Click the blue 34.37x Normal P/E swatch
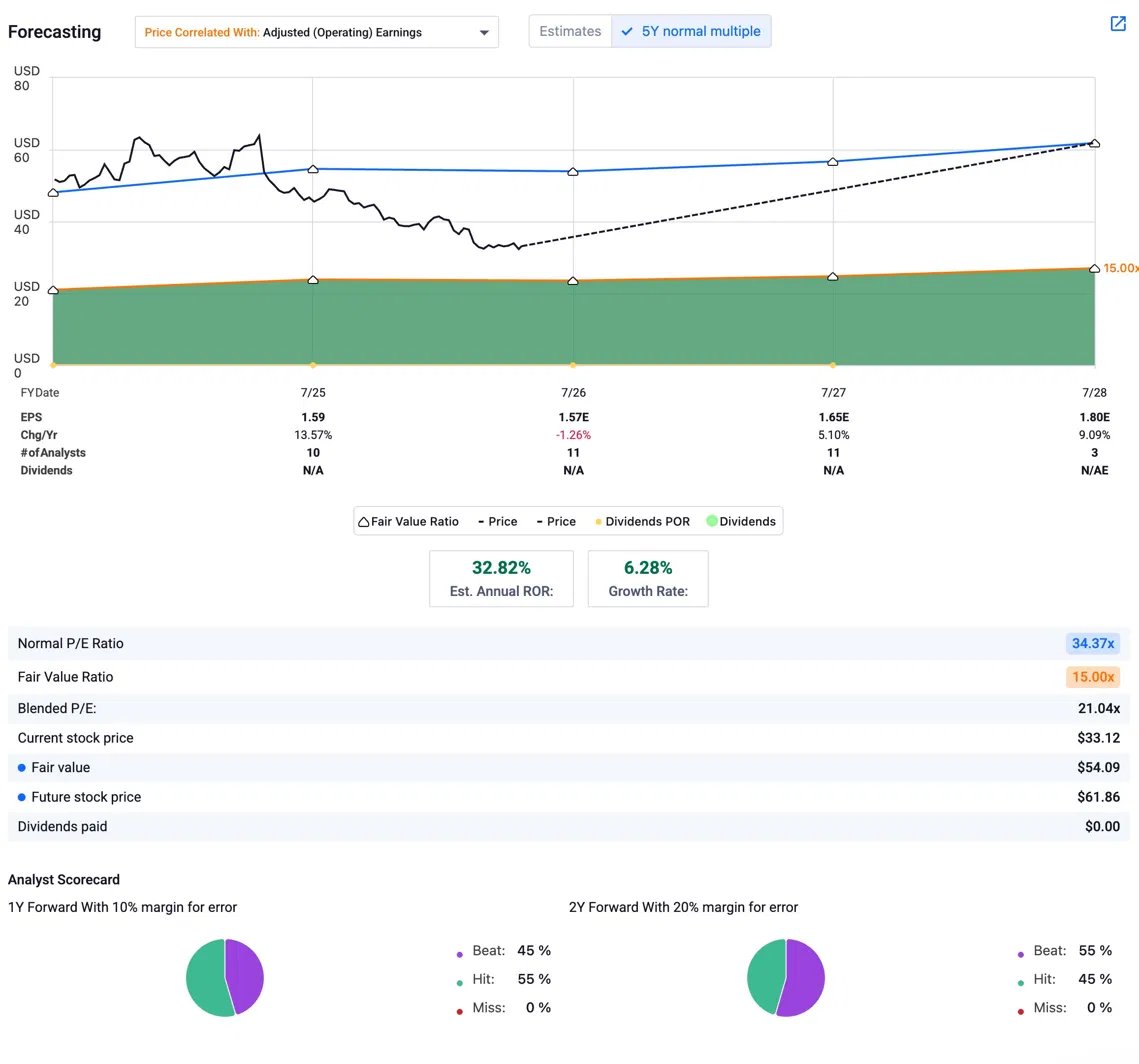The height and width of the screenshot is (1064, 1139). (1093, 643)
